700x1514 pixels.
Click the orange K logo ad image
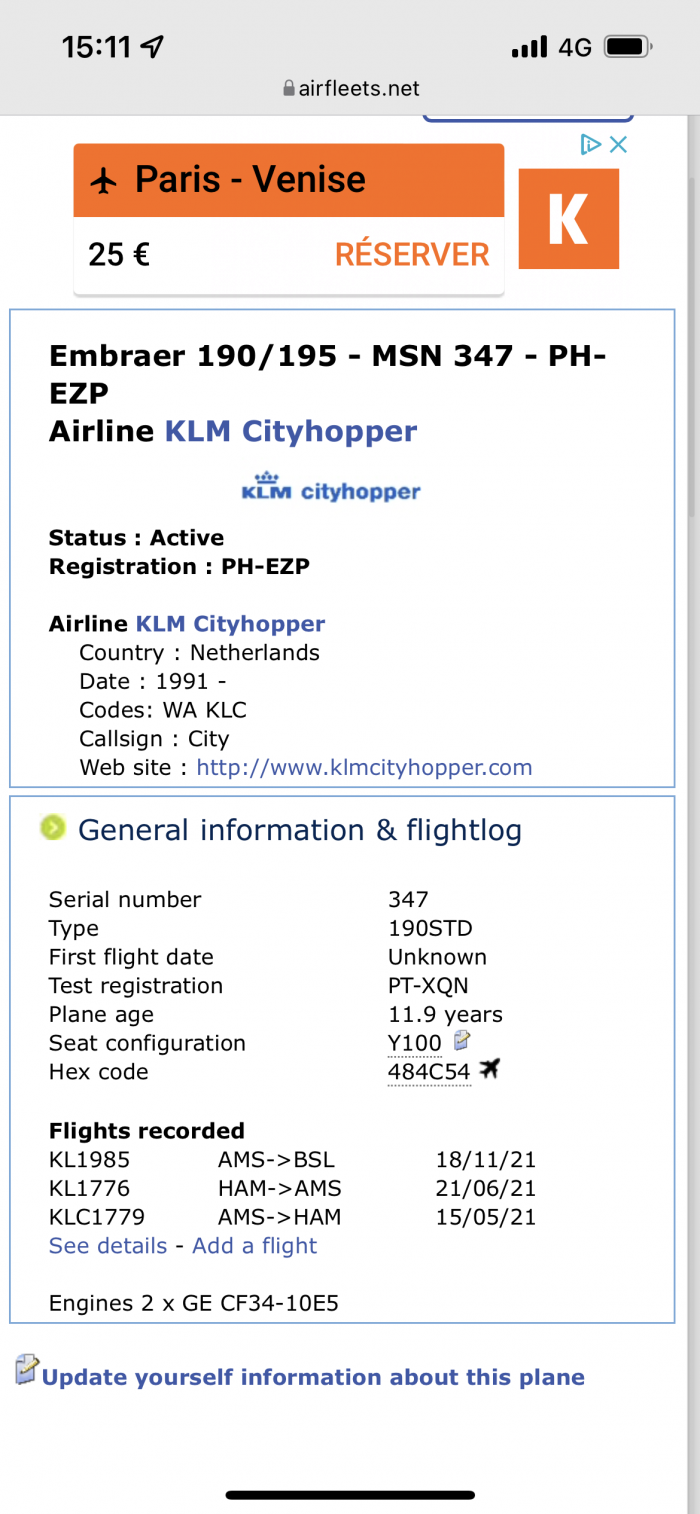click(568, 218)
